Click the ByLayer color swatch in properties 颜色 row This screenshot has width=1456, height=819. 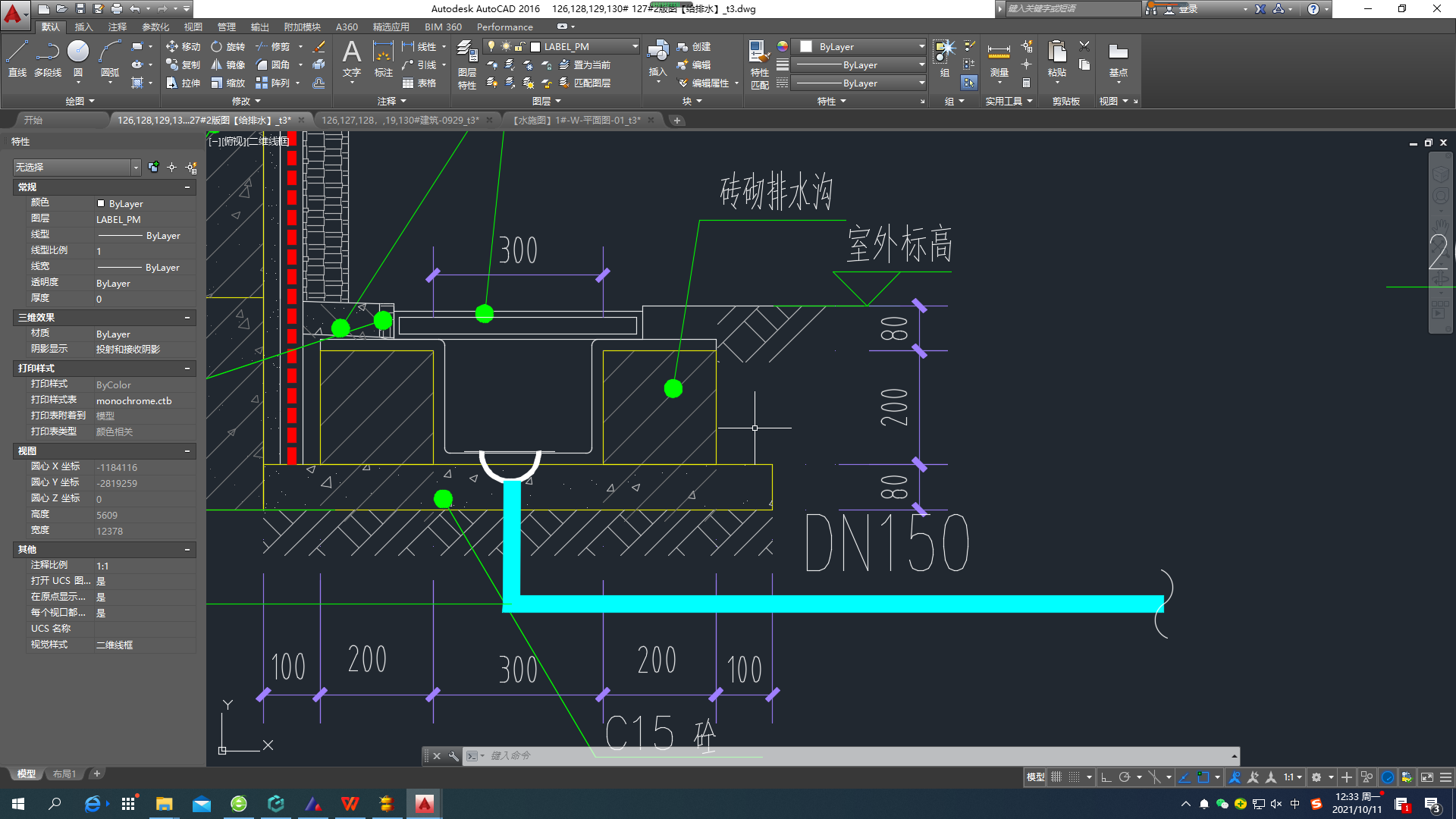tap(101, 203)
